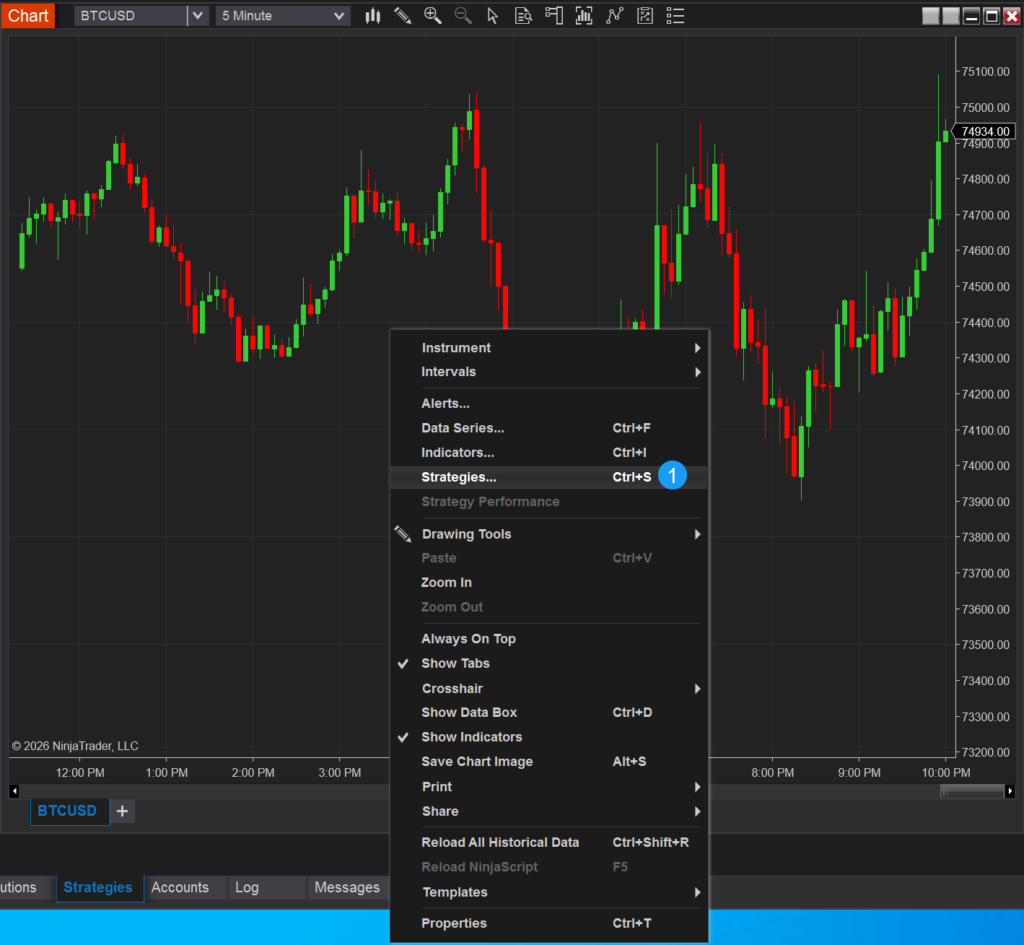Select the Drawing Tools pencil icon in toolbar
The image size is (1024, 945).
(x=402, y=16)
